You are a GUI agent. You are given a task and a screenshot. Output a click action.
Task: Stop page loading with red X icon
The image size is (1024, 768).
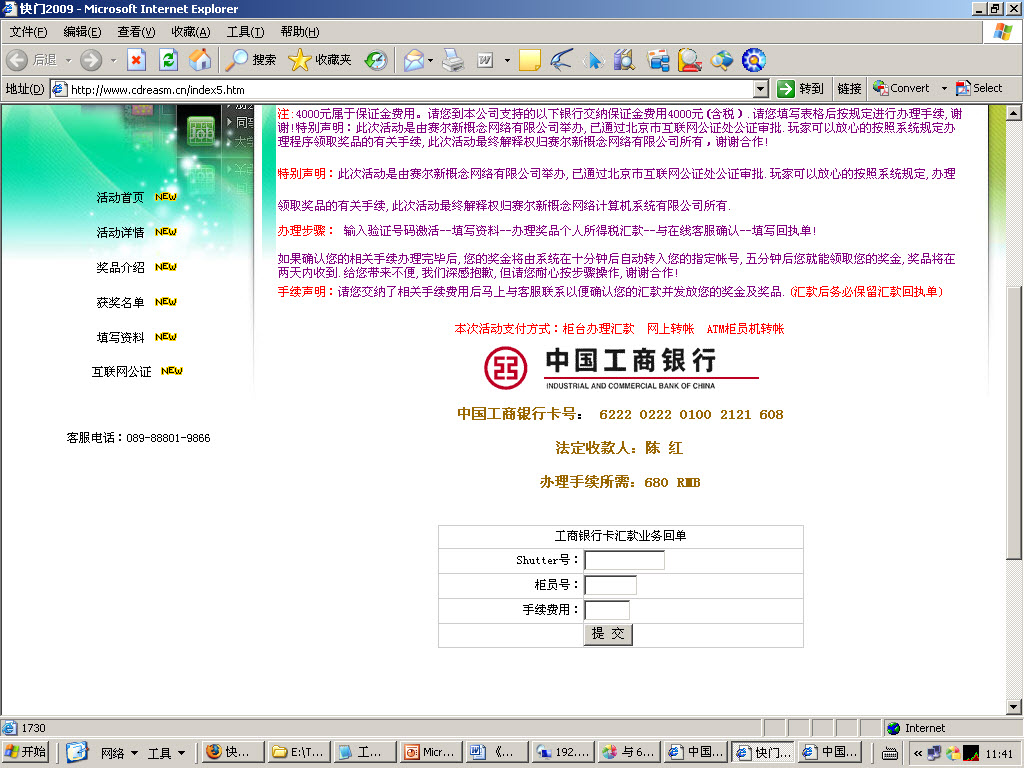[136, 60]
